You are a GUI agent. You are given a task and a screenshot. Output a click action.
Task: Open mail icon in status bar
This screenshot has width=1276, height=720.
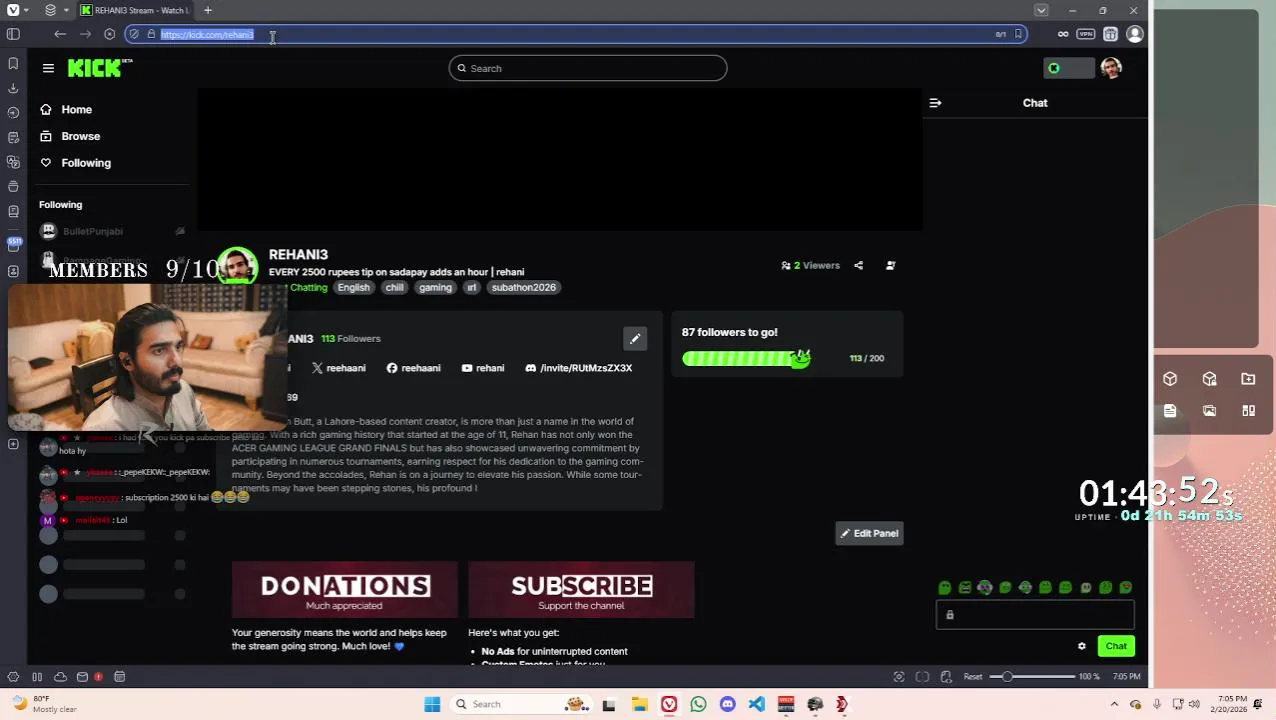tap(83, 677)
